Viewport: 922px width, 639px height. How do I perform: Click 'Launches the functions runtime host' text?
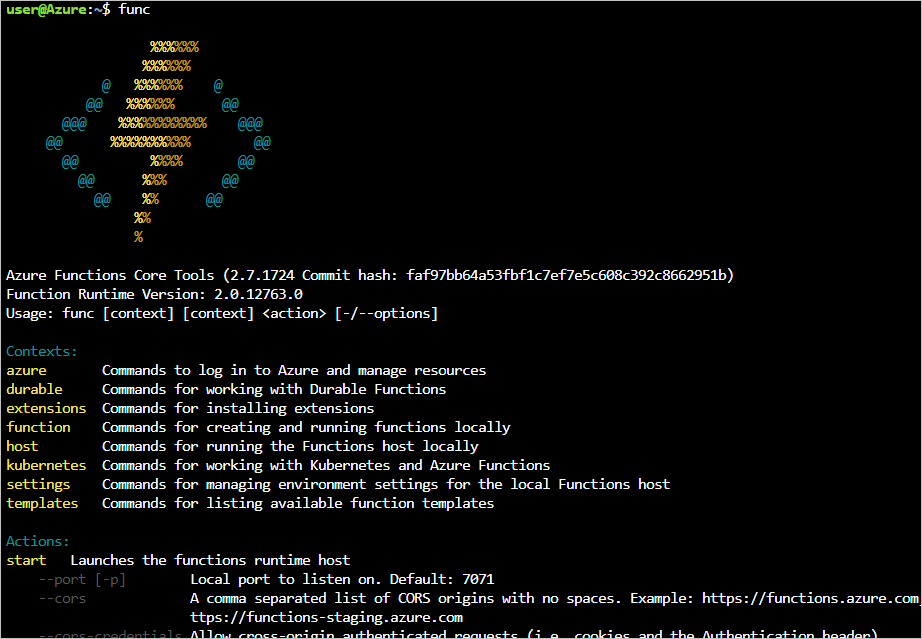click(210, 560)
